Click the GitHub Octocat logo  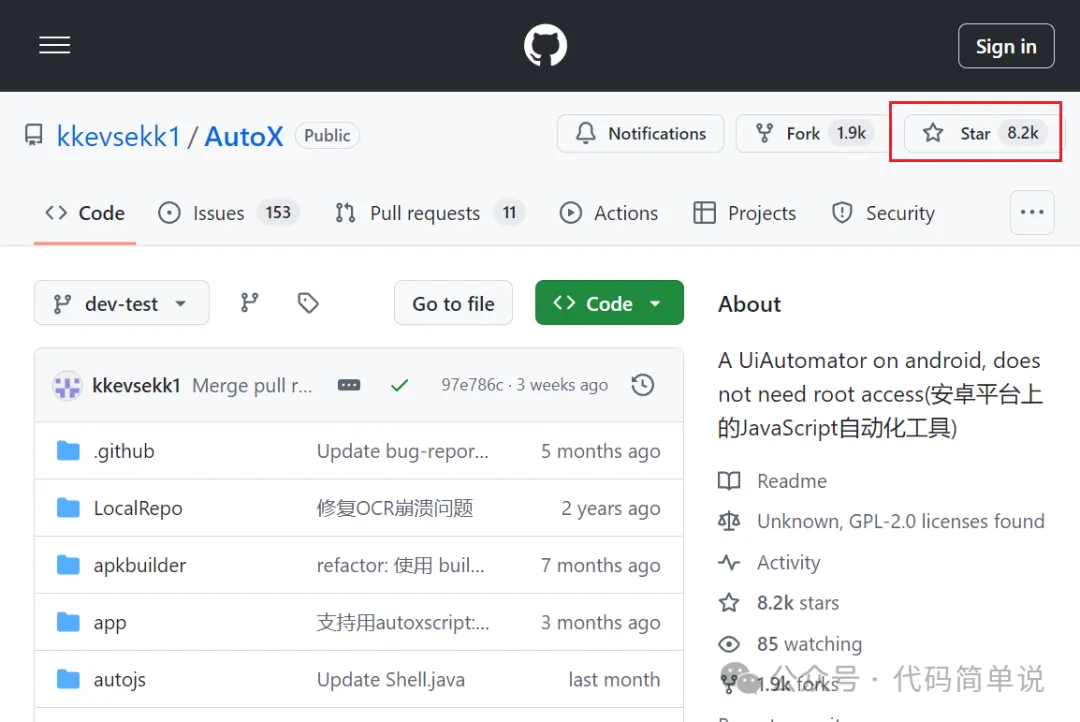click(546, 45)
